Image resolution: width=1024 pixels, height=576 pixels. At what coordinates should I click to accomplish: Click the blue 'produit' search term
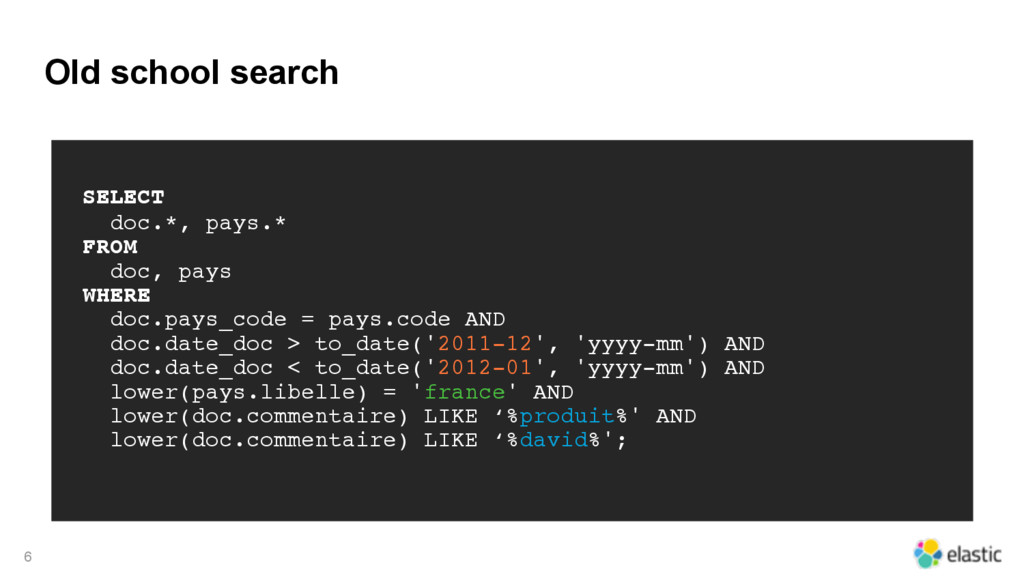pos(567,416)
